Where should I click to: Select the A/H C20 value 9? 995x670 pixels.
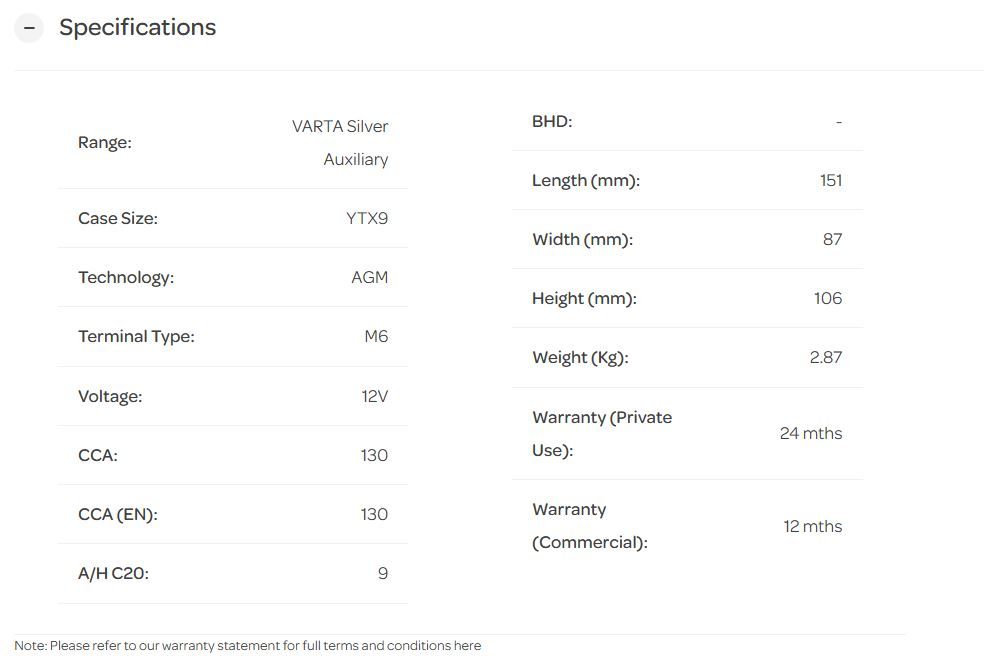382,574
